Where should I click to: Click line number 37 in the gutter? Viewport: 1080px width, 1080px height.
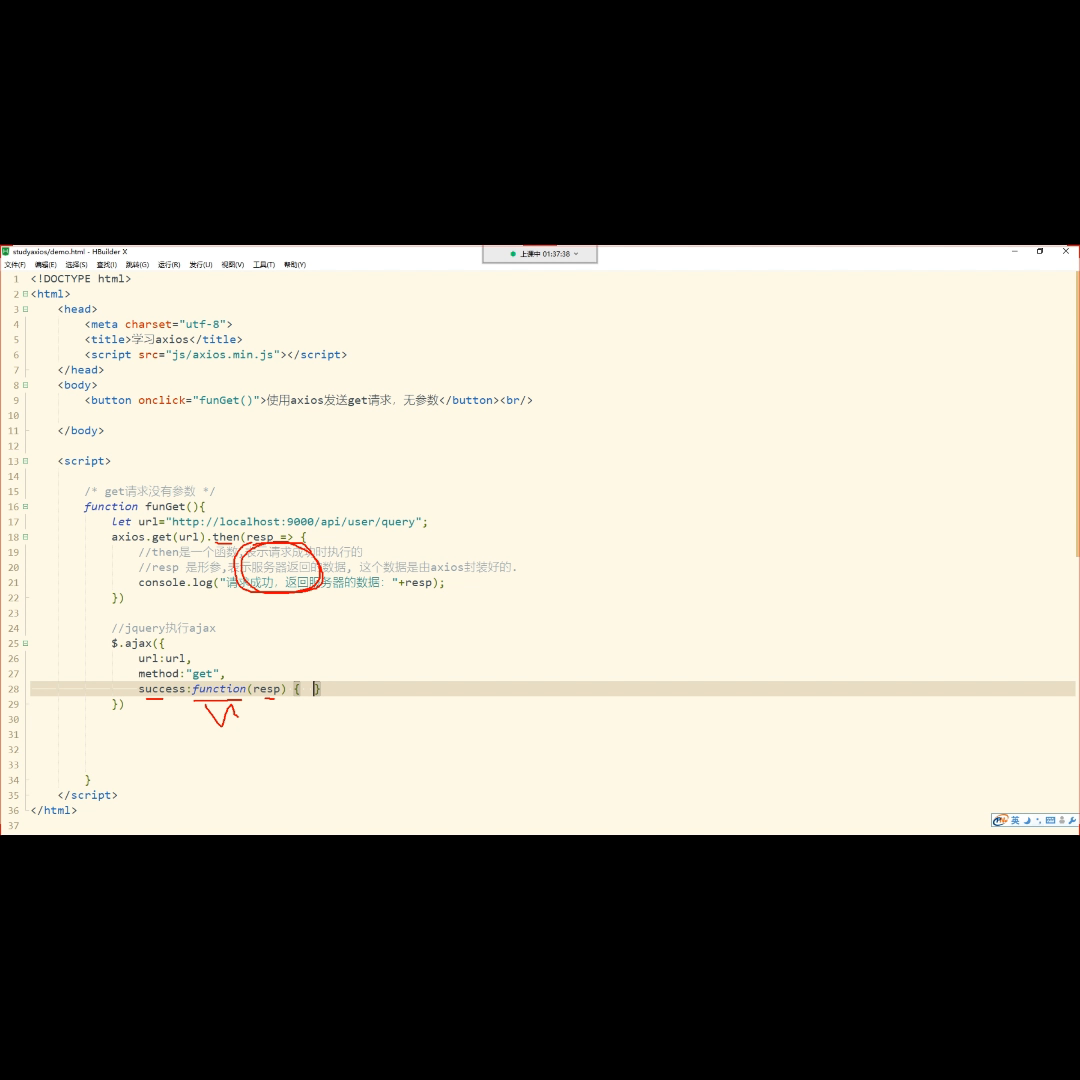coord(14,826)
